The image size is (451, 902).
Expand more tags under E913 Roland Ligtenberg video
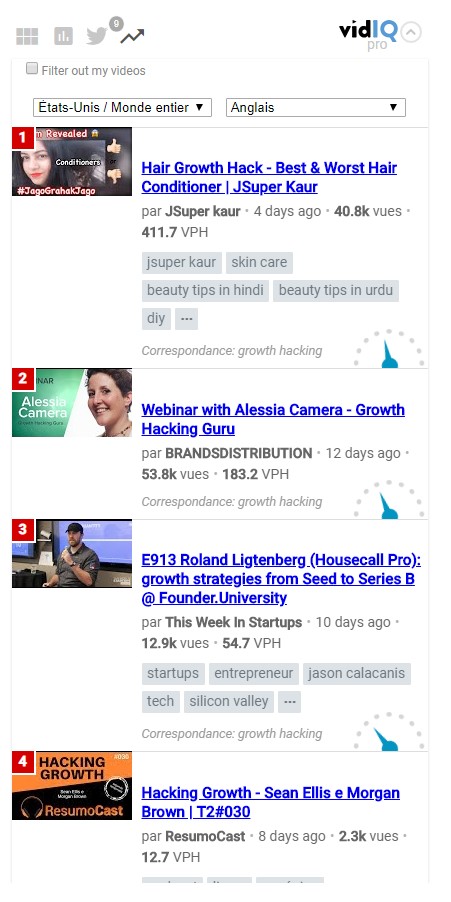289,702
